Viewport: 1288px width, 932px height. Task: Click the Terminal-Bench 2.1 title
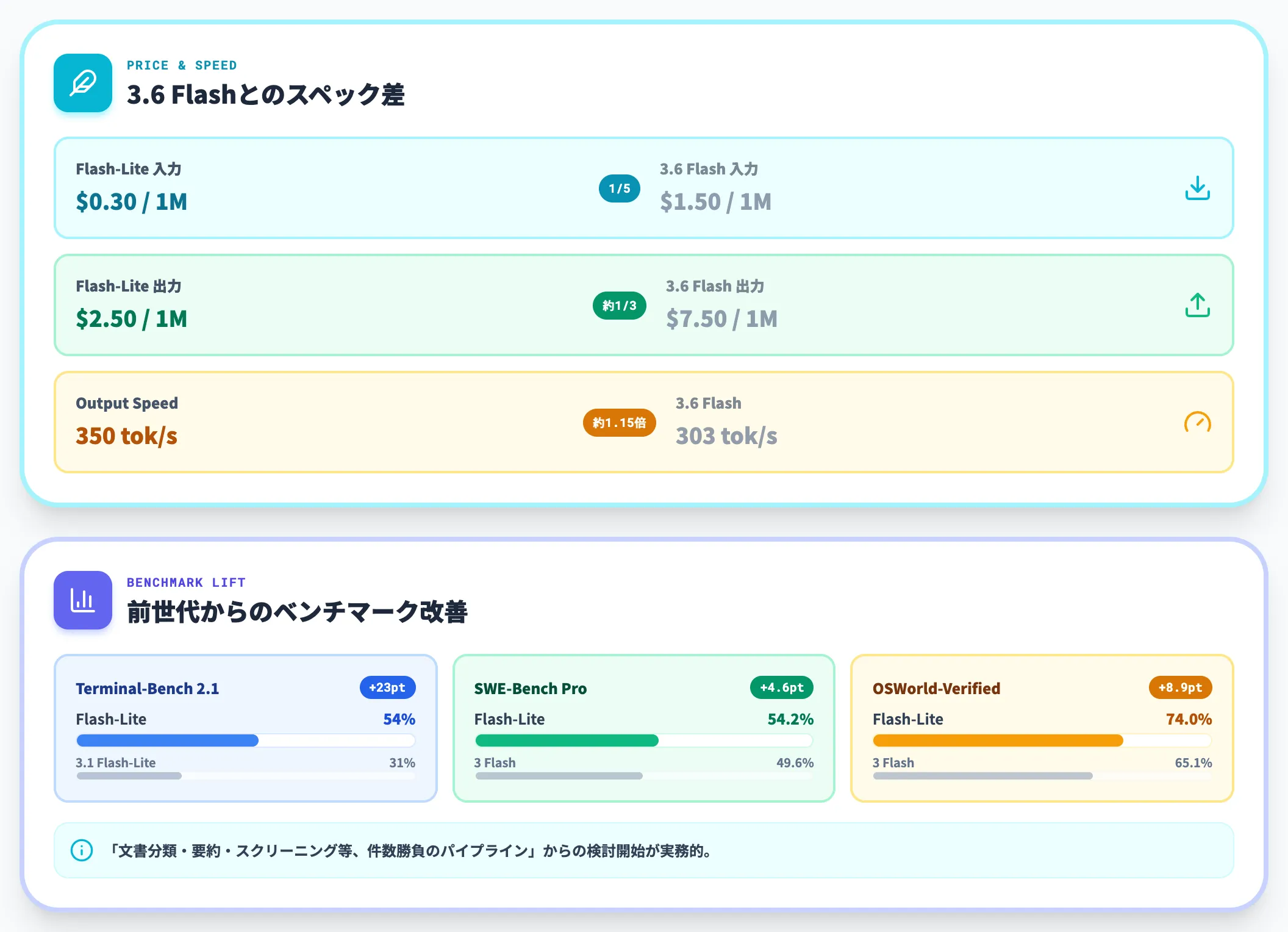click(148, 689)
